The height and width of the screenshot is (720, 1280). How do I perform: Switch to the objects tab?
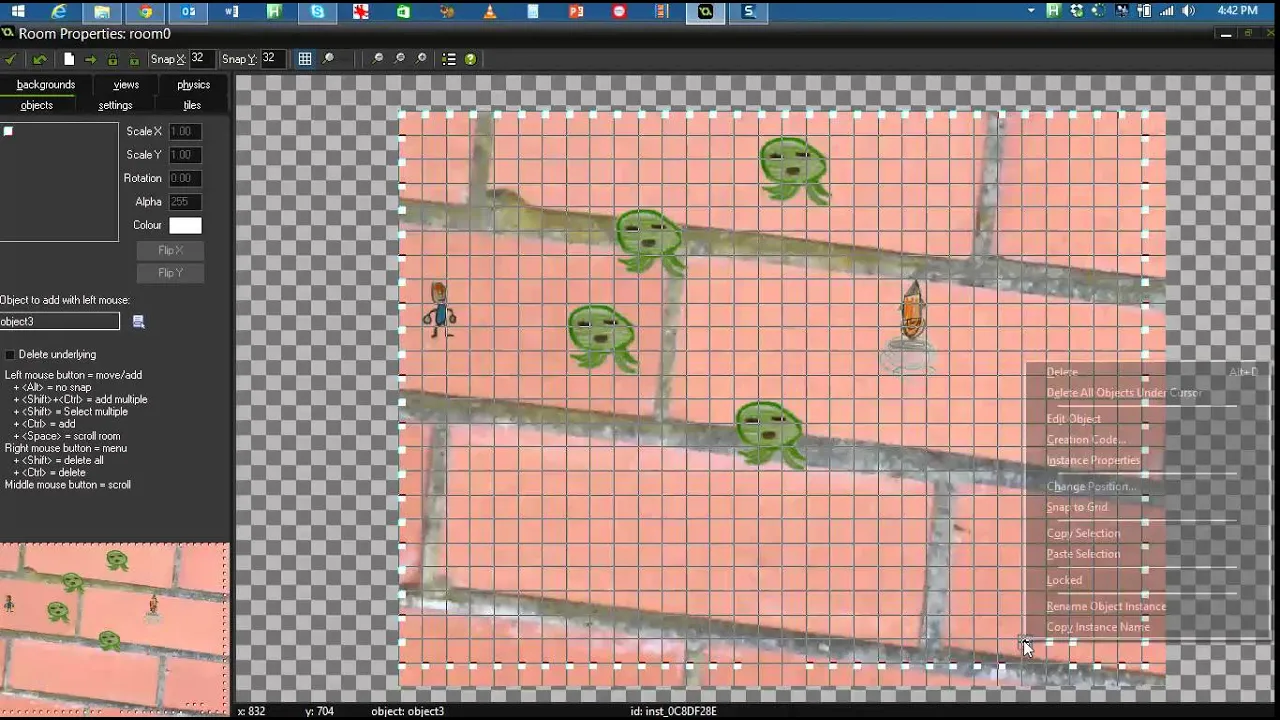click(37, 105)
